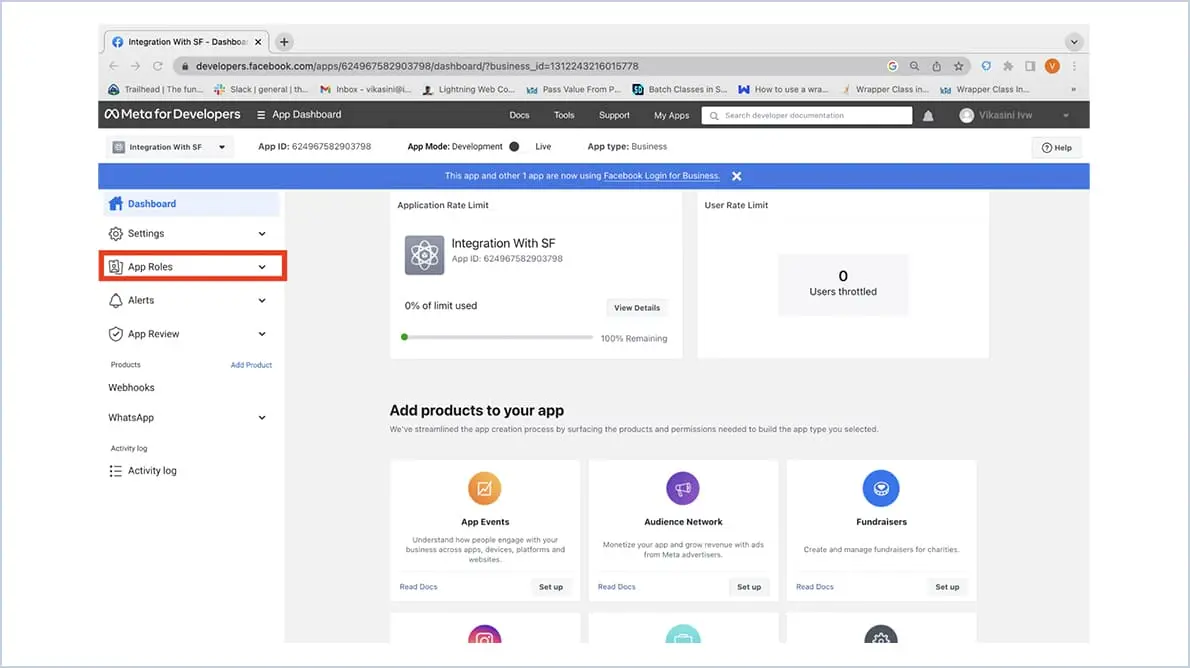1190x668 pixels.
Task: Click the Dashboard home icon
Action: pyautogui.click(x=115, y=203)
